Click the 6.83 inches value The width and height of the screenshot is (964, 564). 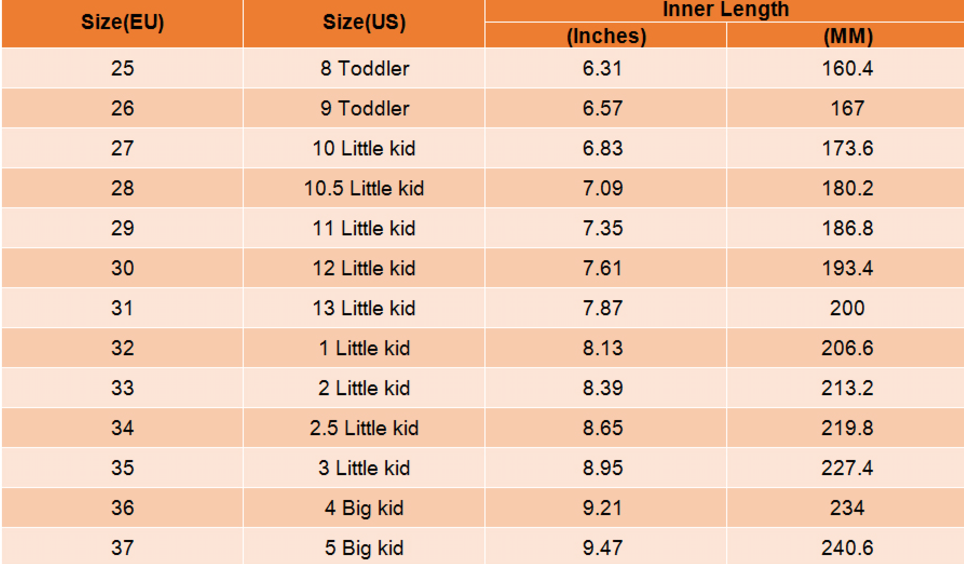click(602, 148)
